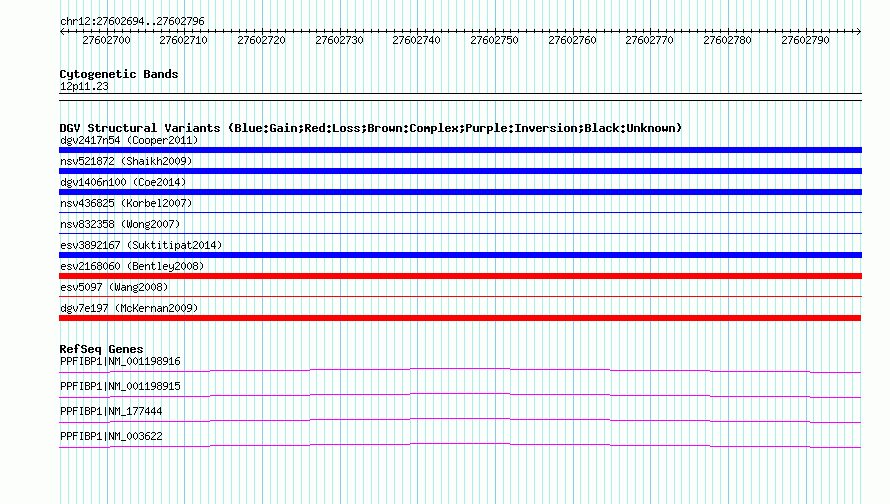This screenshot has height=504, width=890.
Task: Open the DGV Structural Variants track title
Action: (371, 128)
